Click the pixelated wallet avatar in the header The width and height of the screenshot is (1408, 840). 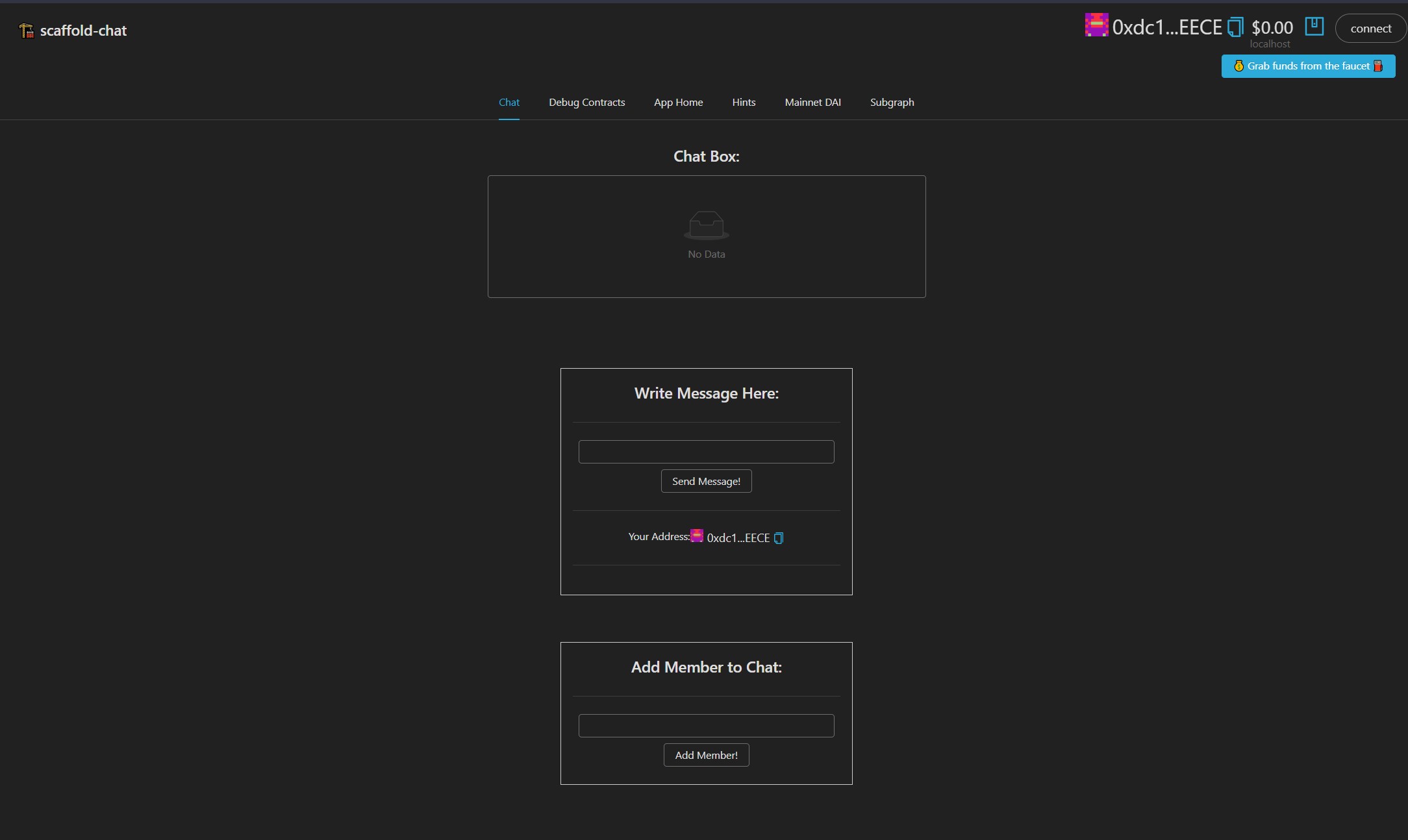click(1096, 26)
